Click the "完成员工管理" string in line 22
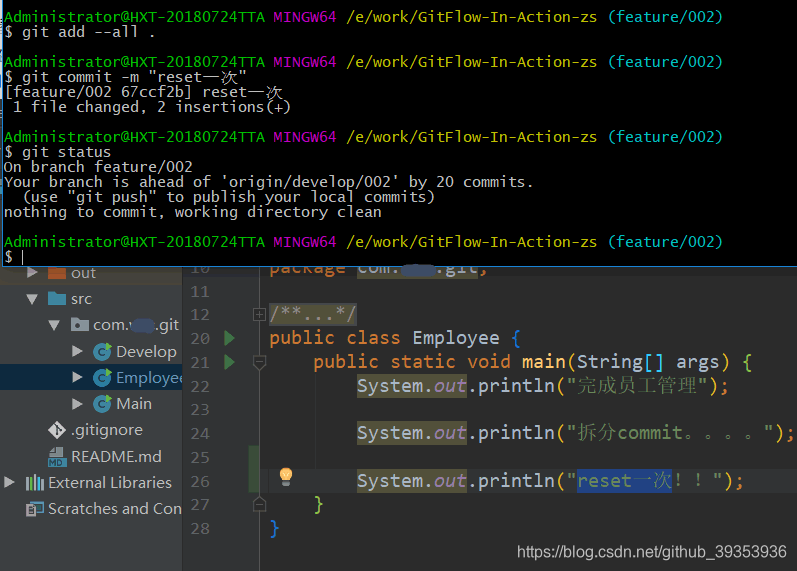The height and width of the screenshot is (571, 797). point(636,385)
